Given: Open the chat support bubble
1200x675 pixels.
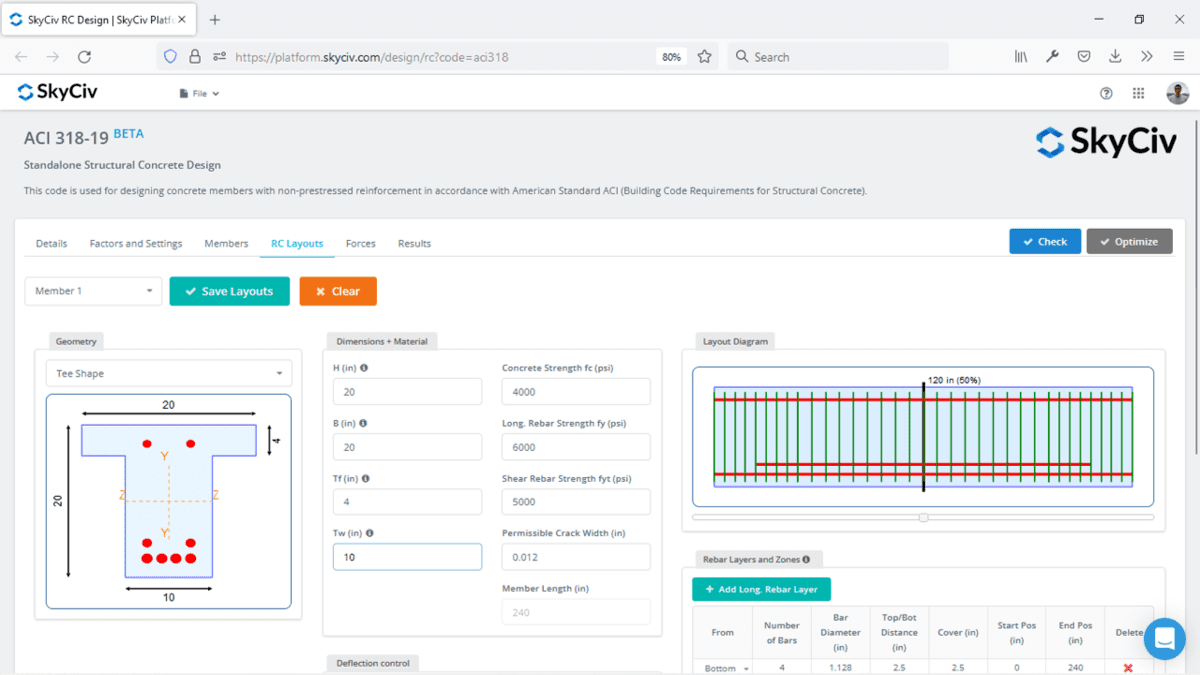Looking at the screenshot, I should pos(1164,639).
